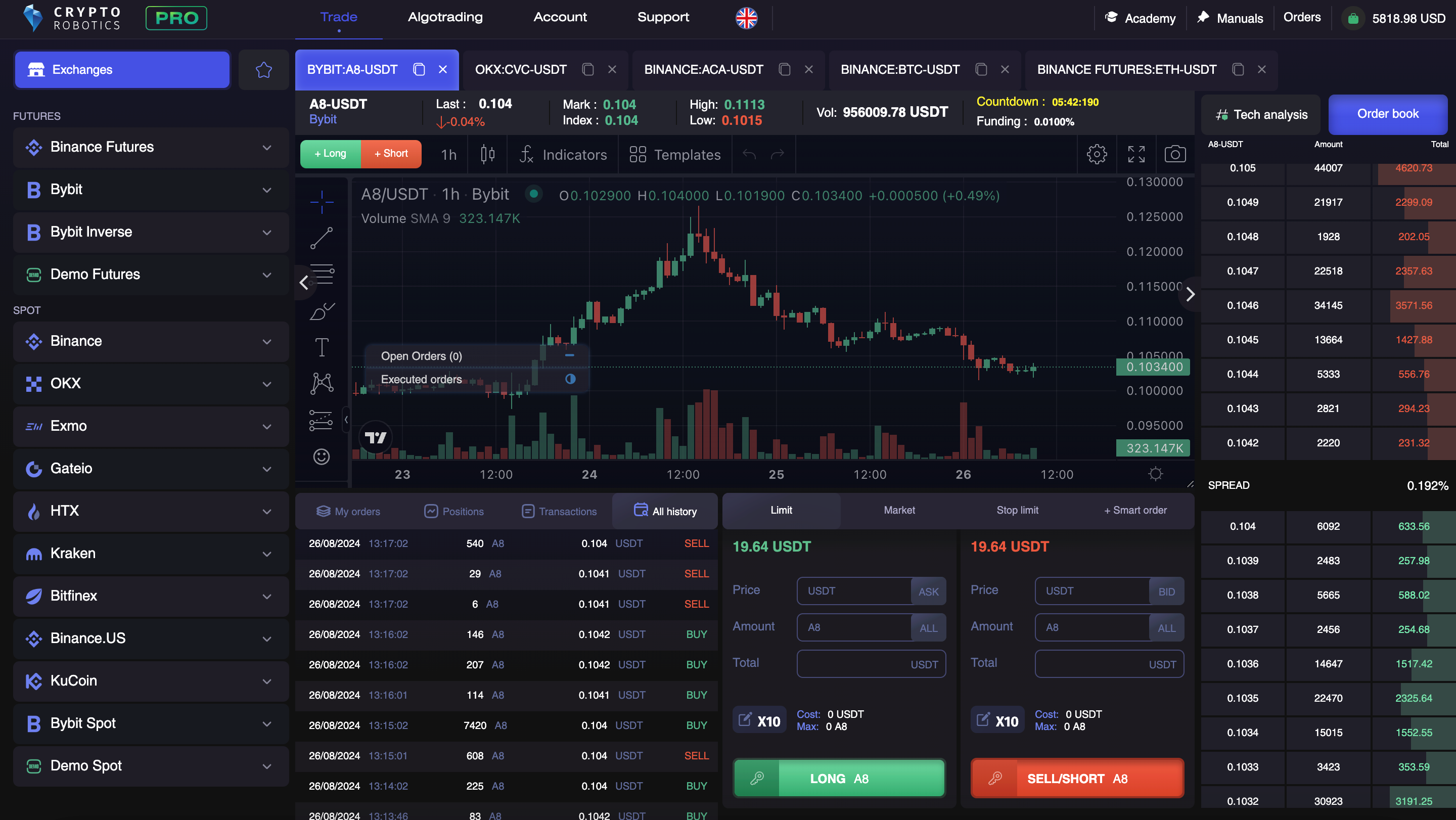Edit X10 leverage on short side
This screenshot has width=1456, height=820.
pyautogui.click(x=997, y=720)
